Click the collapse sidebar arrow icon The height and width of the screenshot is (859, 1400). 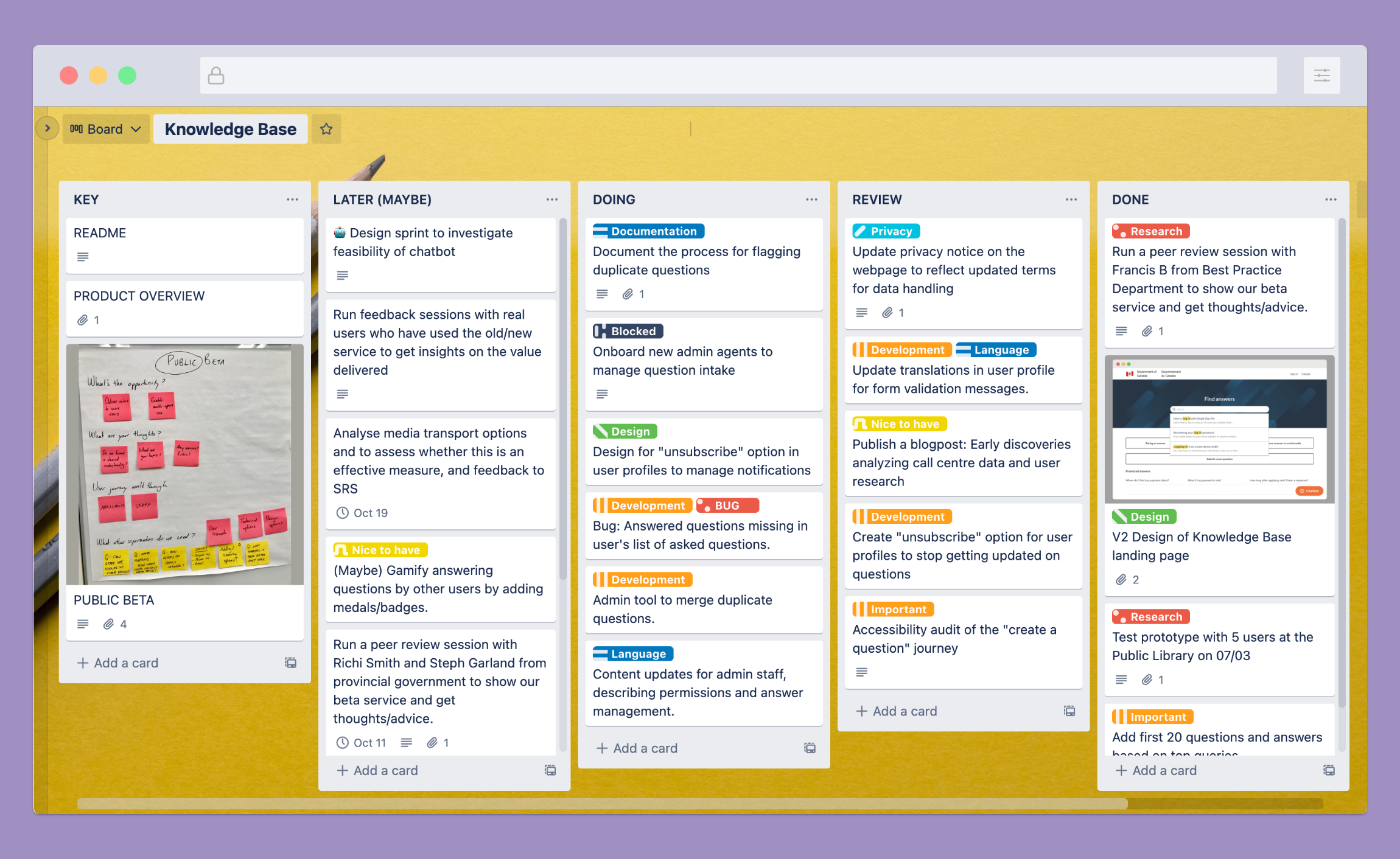[47, 128]
